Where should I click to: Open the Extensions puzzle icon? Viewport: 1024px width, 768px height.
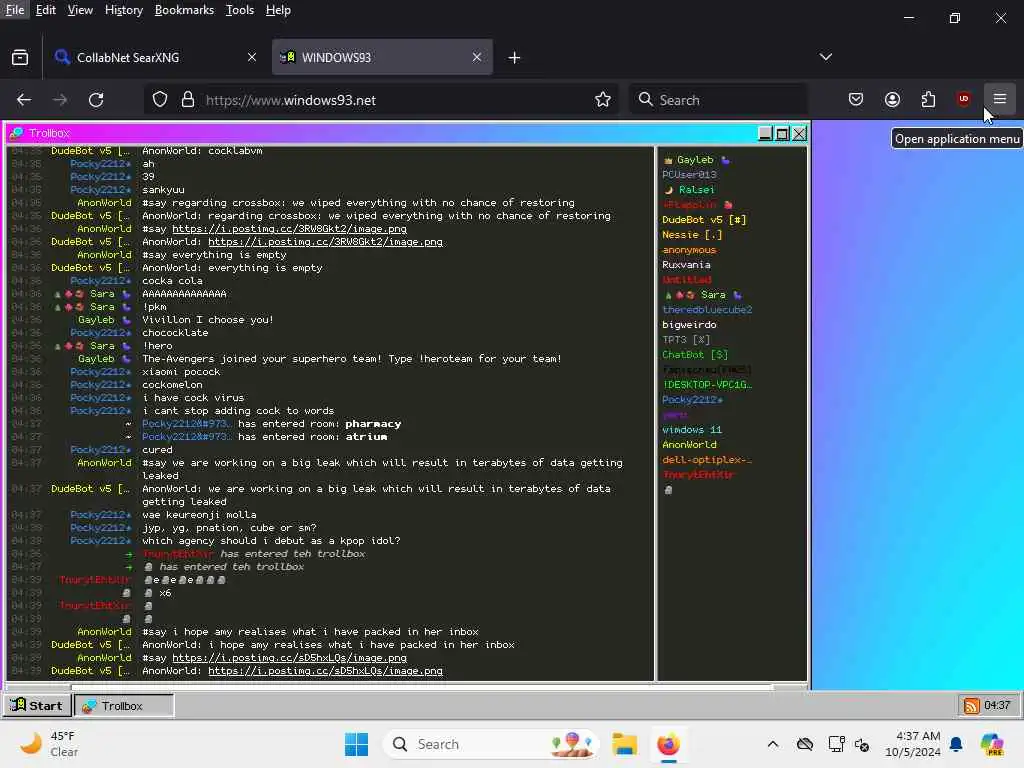pyautogui.click(x=928, y=99)
